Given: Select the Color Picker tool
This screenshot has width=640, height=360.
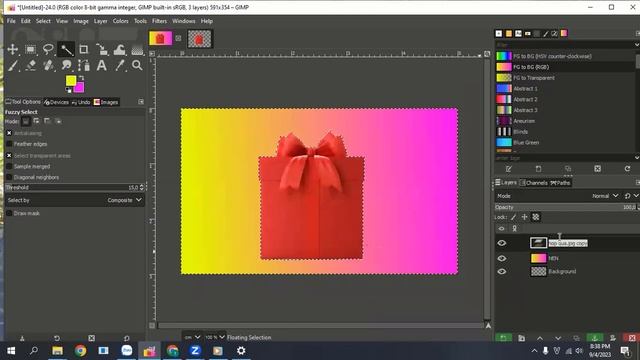Looking at the screenshot, I should 120,65.
